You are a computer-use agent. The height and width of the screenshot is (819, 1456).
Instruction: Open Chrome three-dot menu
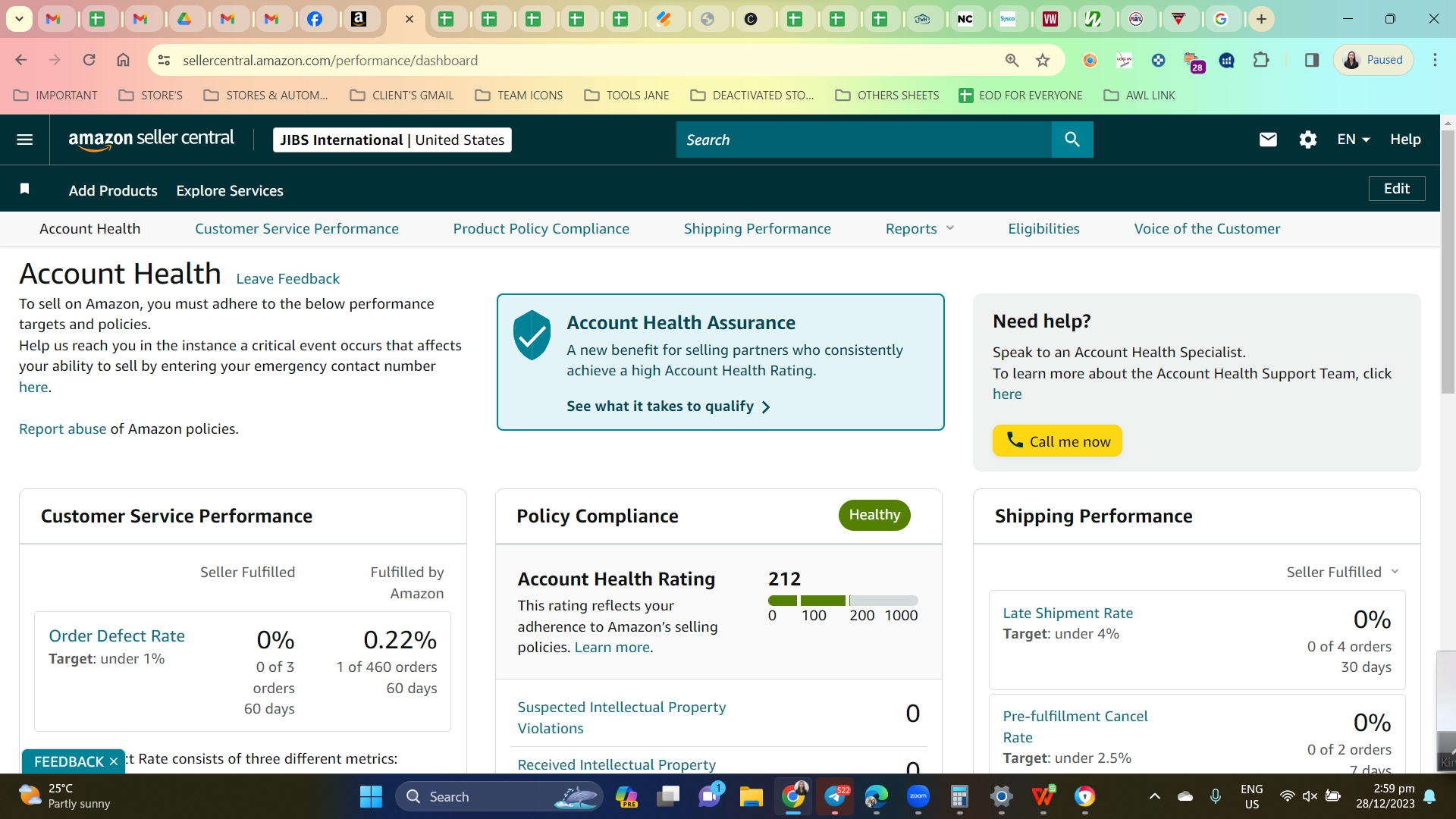(x=1435, y=60)
